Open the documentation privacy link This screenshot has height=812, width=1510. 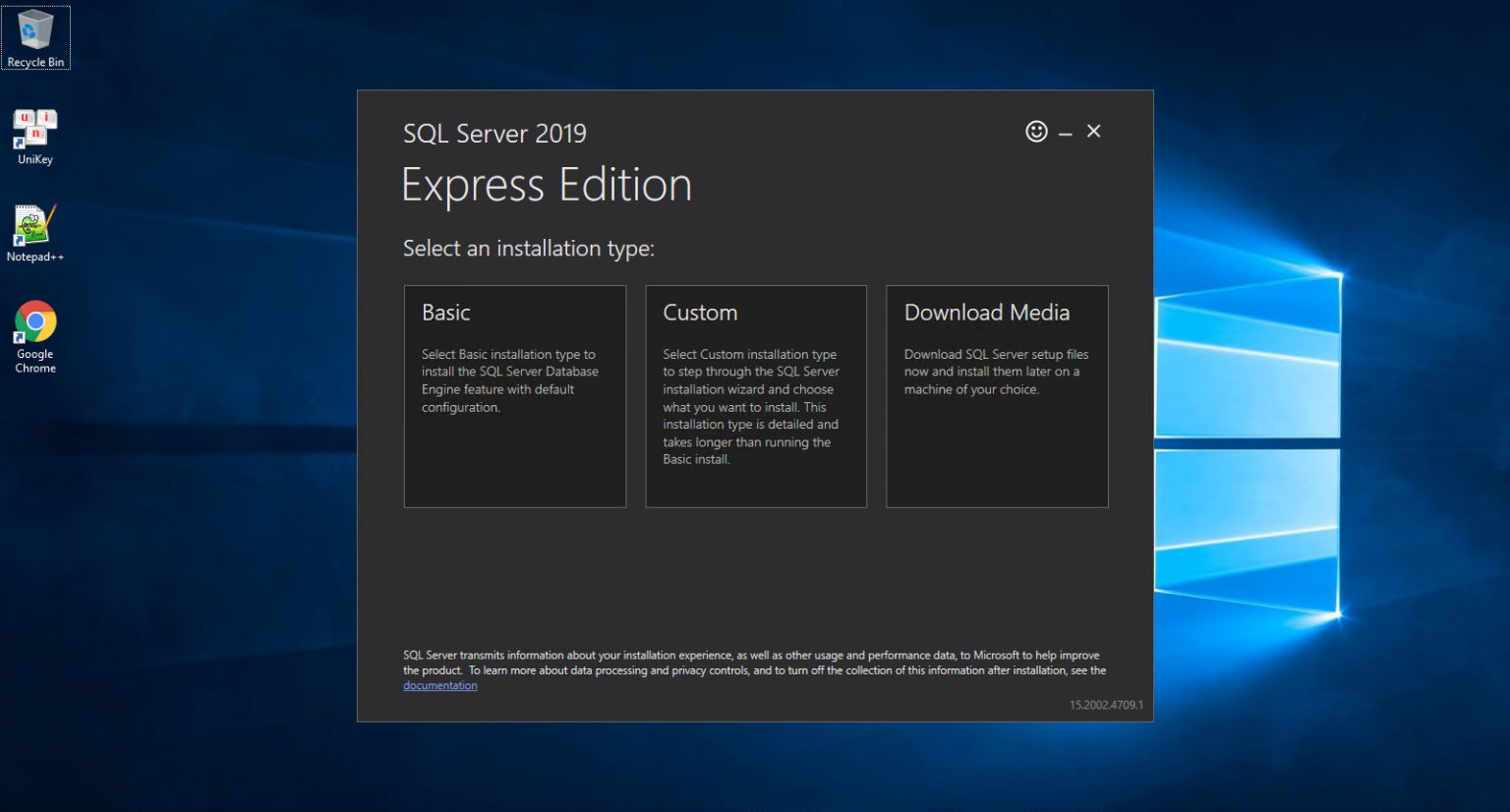[440, 685]
